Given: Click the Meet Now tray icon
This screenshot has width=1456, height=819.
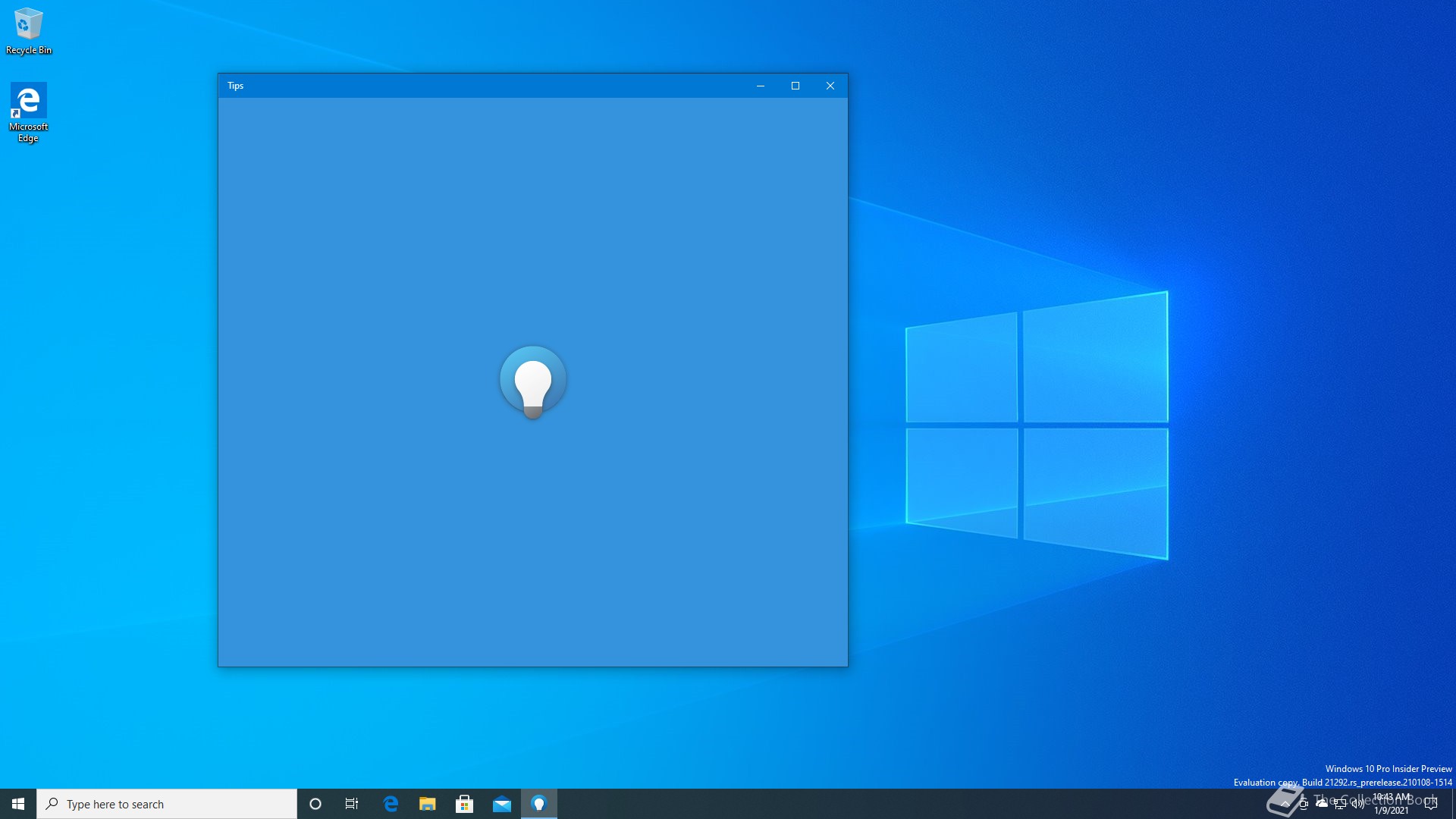Looking at the screenshot, I should point(1304,804).
